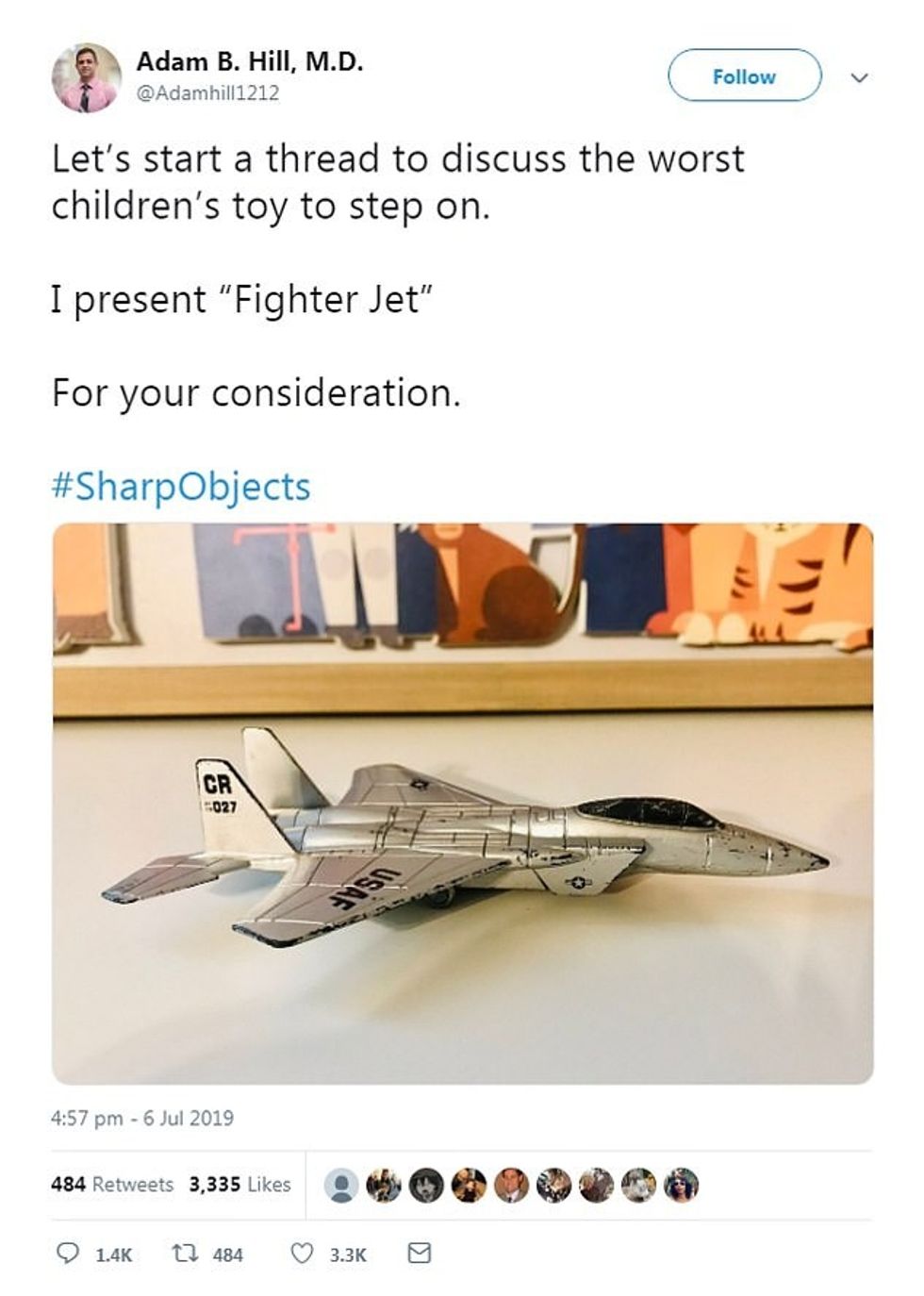Expand the tweet options chevron menu
Viewport: 924px width, 1296px height.
click(x=859, y=77)
